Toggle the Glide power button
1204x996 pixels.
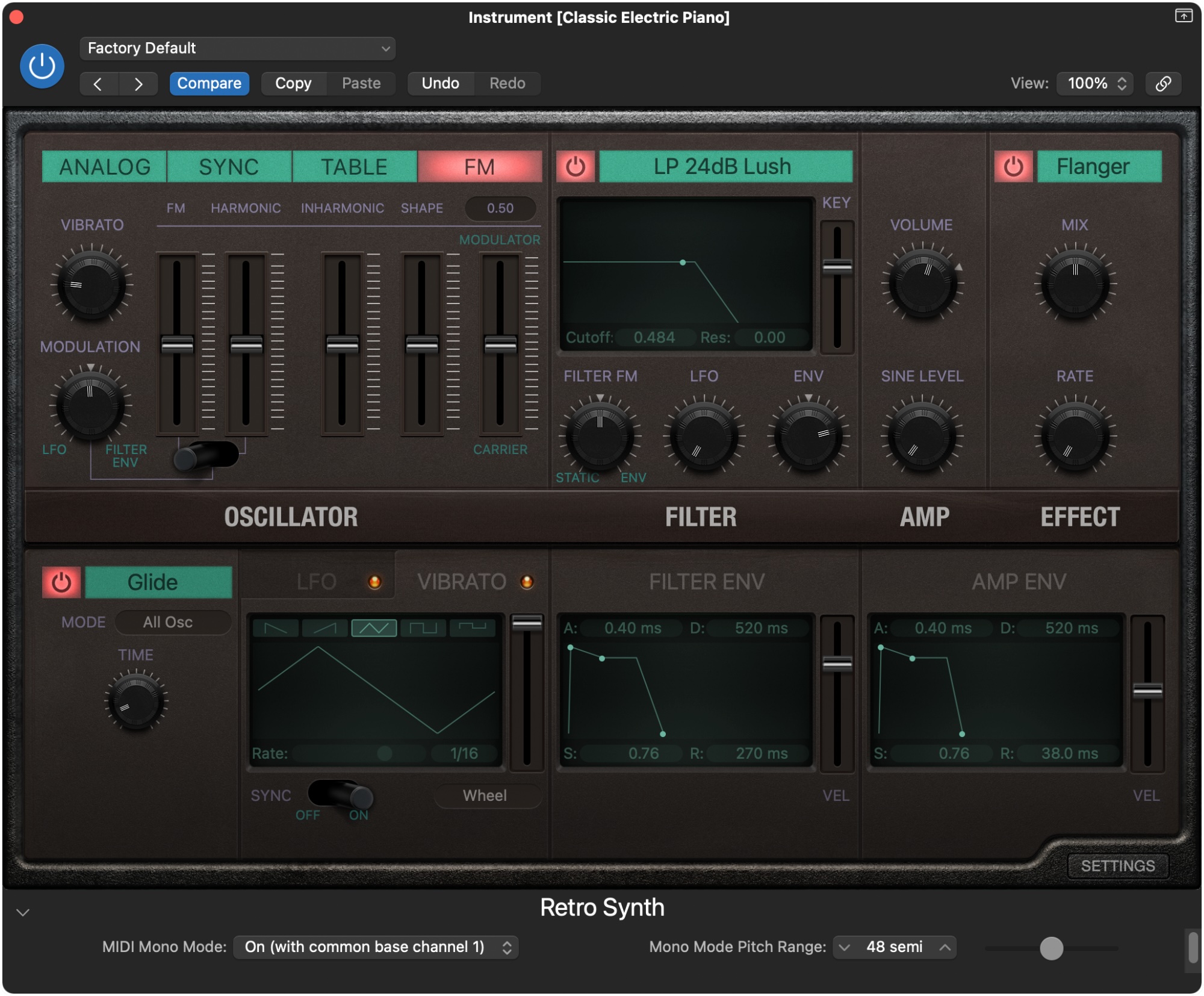61,582
